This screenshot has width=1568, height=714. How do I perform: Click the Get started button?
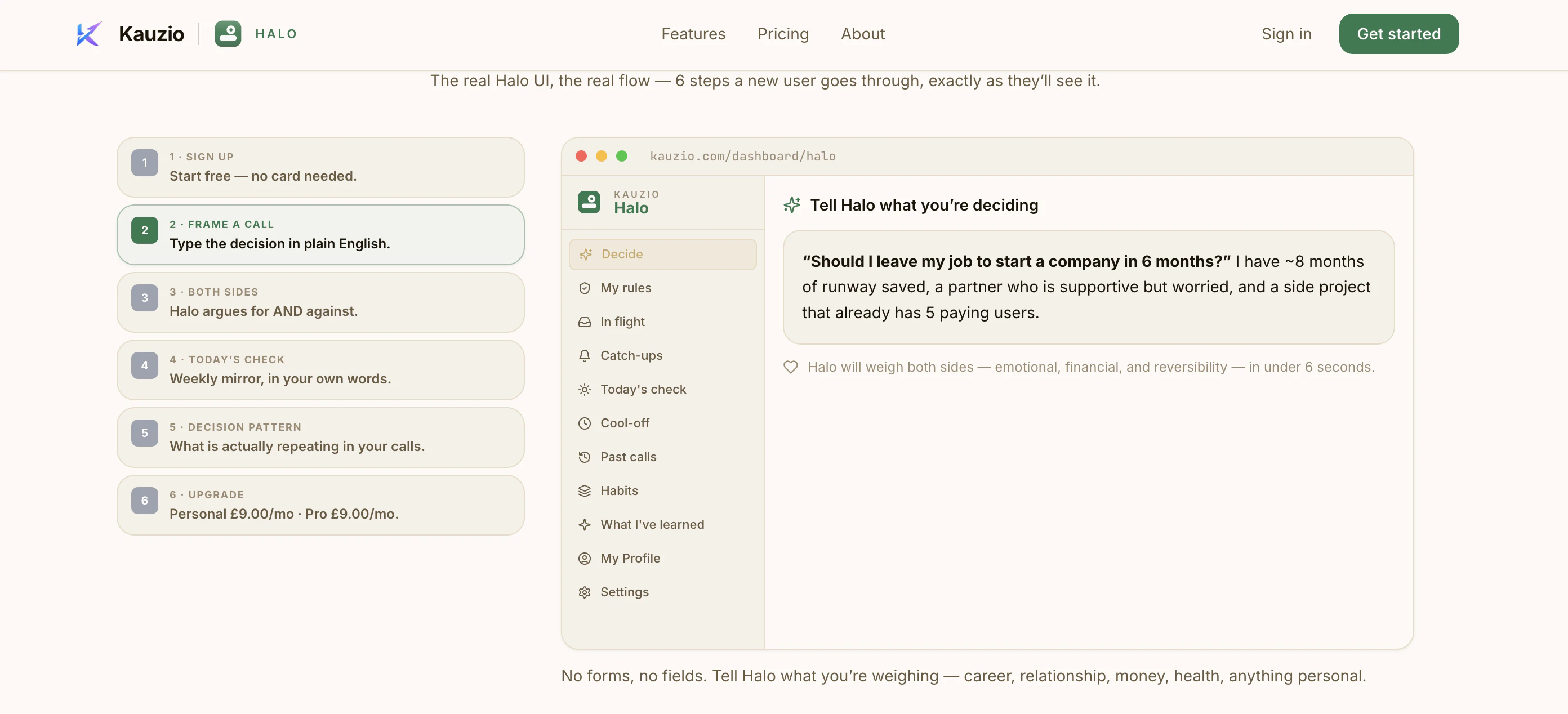1398,34
